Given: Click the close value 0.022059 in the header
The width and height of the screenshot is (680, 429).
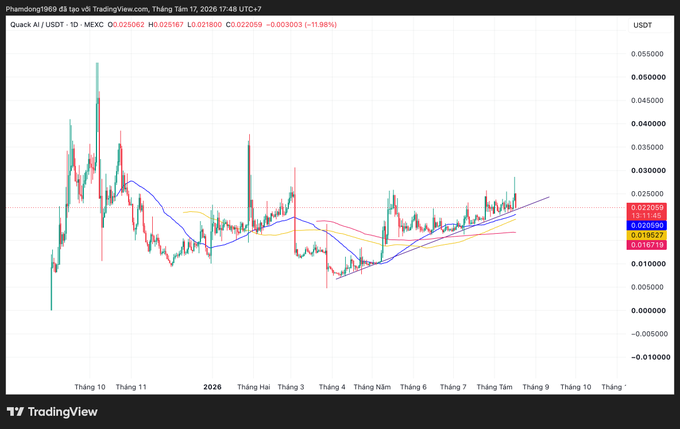Looking at the screenshot, I should [x=246, y=25].
